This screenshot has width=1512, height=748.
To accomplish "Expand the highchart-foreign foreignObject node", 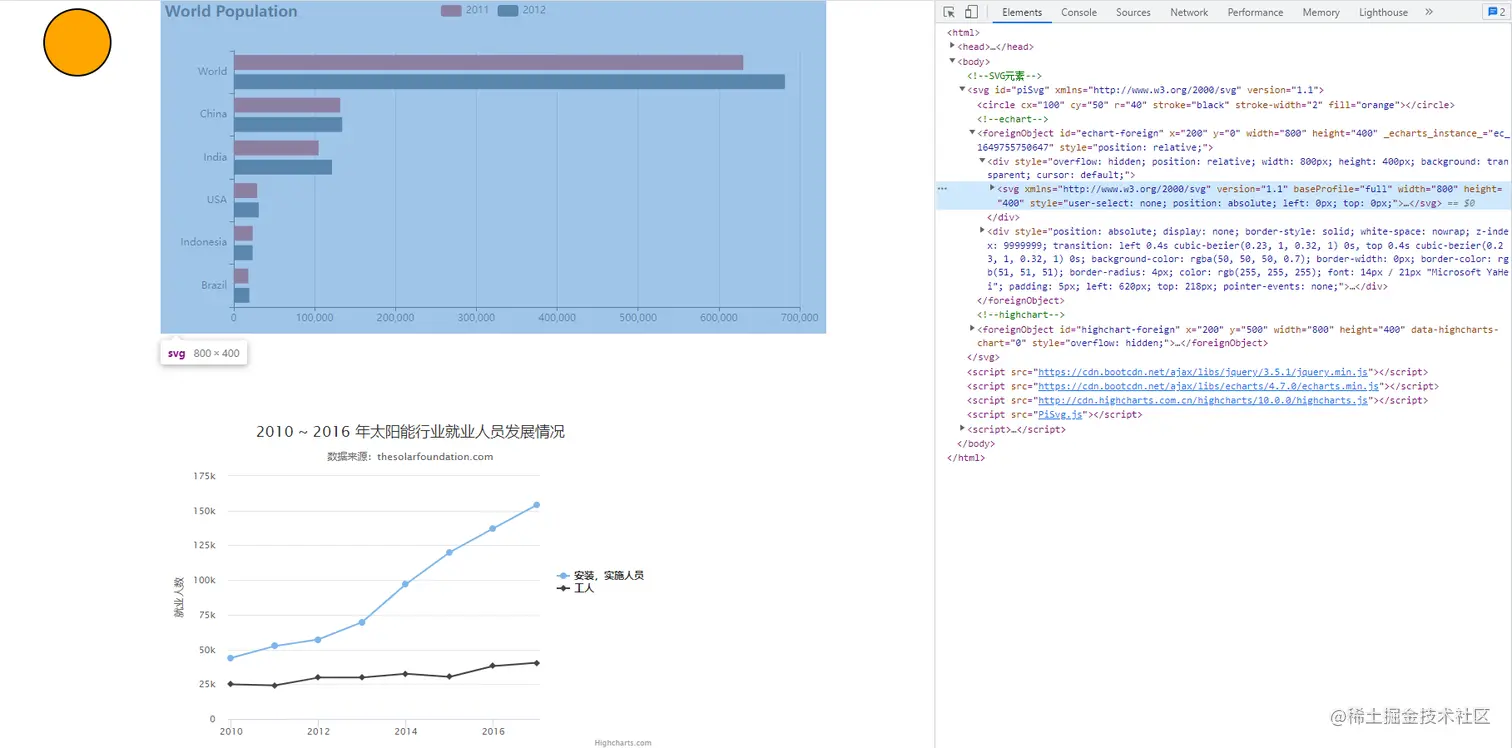I will [972, 328].
